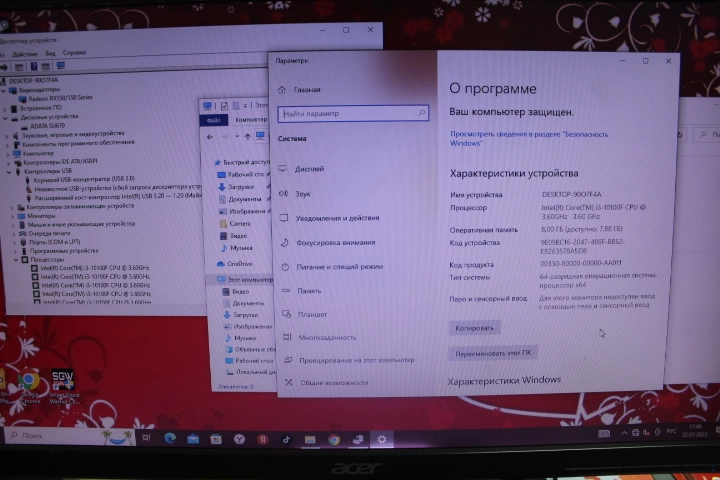This screenshot has height=480, width=720.
Task: Collapse Дисковые устройства node
Action: [5, 118]
